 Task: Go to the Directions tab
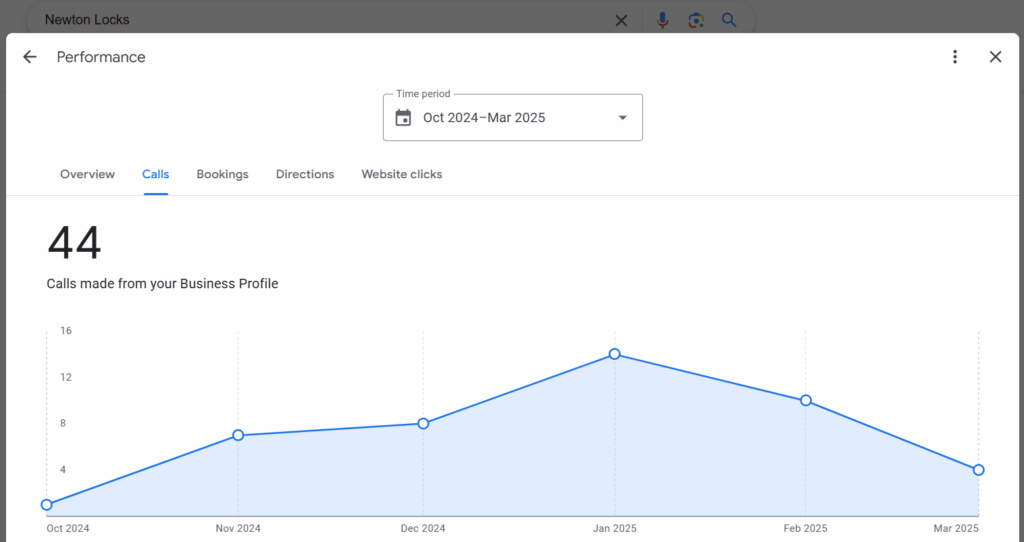coord(305,174)
